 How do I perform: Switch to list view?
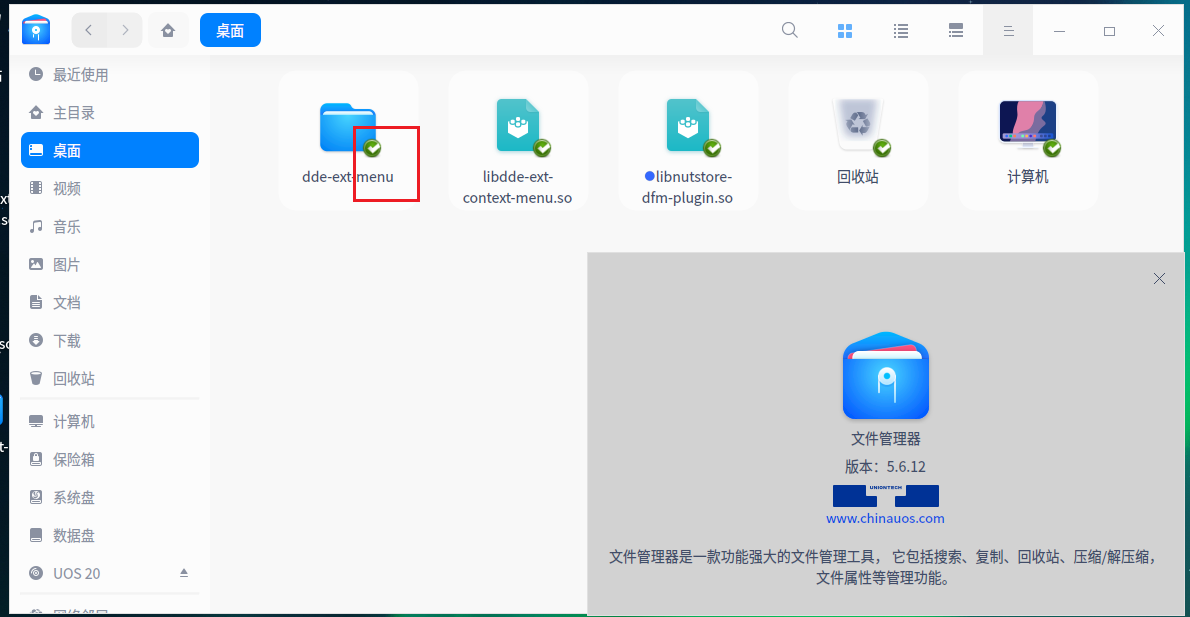pos(901,31)
